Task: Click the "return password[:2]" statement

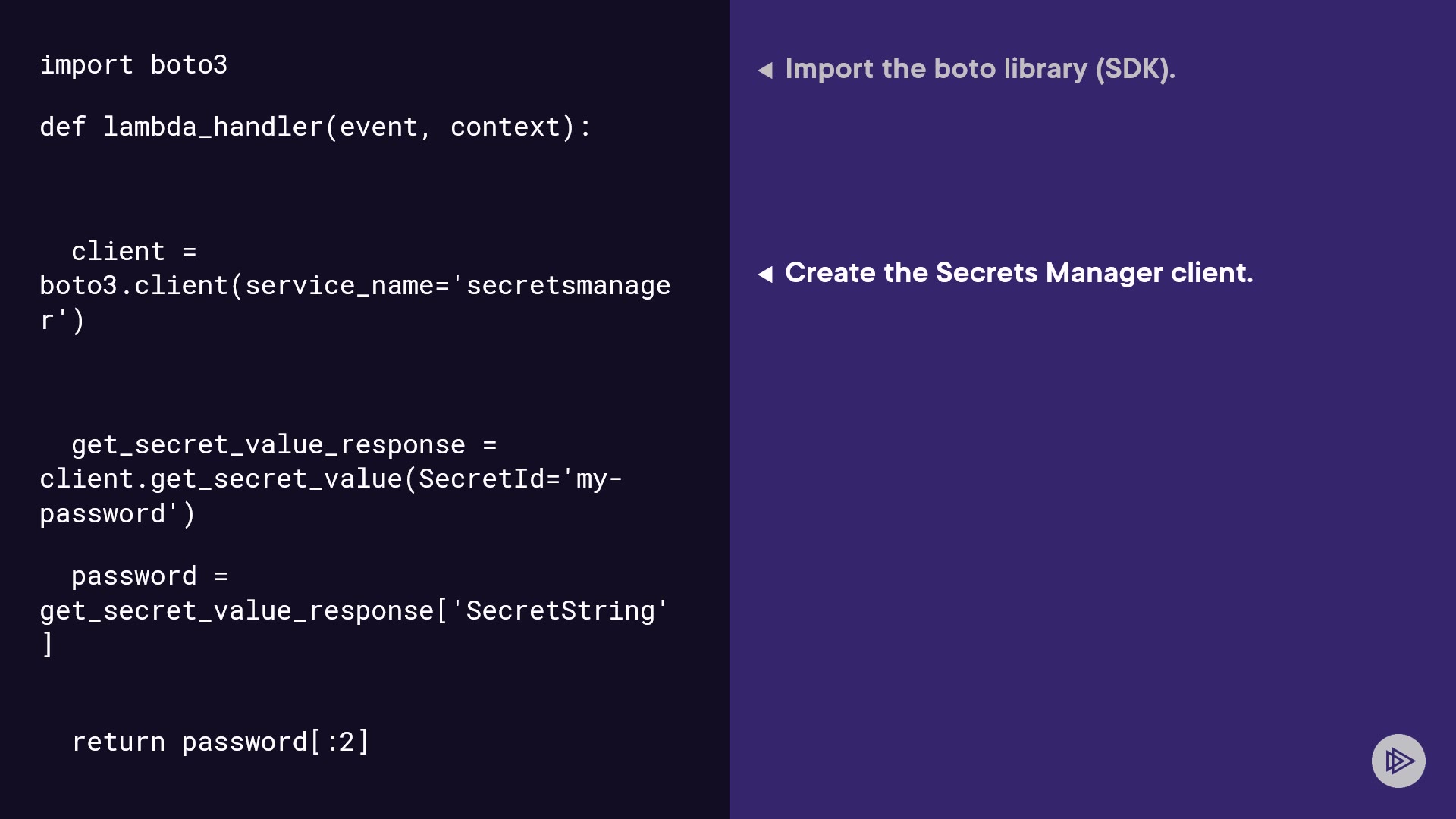Action: point(220,742)
